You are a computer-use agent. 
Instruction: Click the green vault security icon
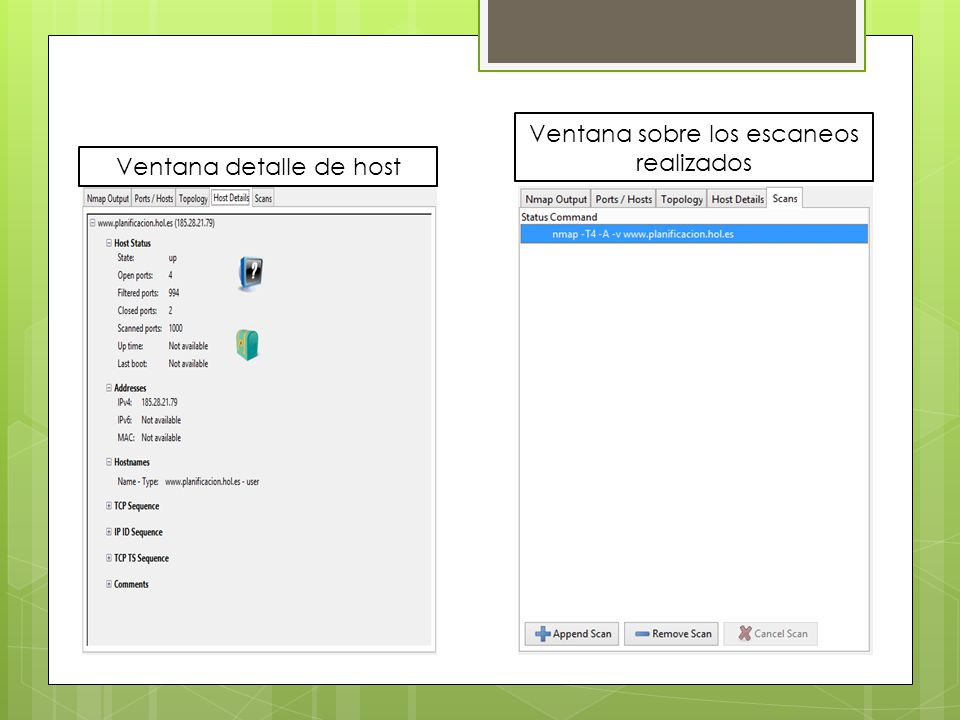tap(247, 345)
